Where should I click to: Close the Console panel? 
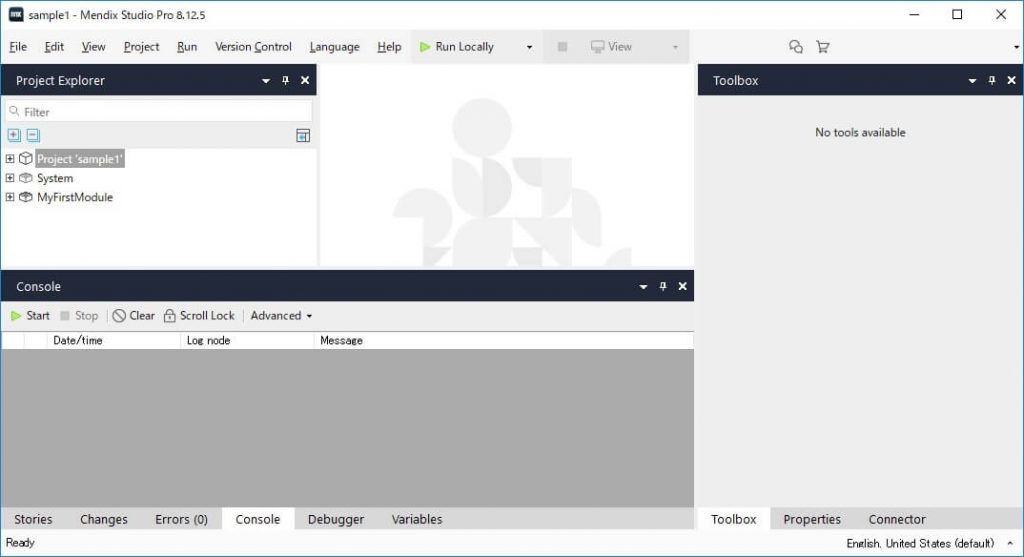click(683, 287)
